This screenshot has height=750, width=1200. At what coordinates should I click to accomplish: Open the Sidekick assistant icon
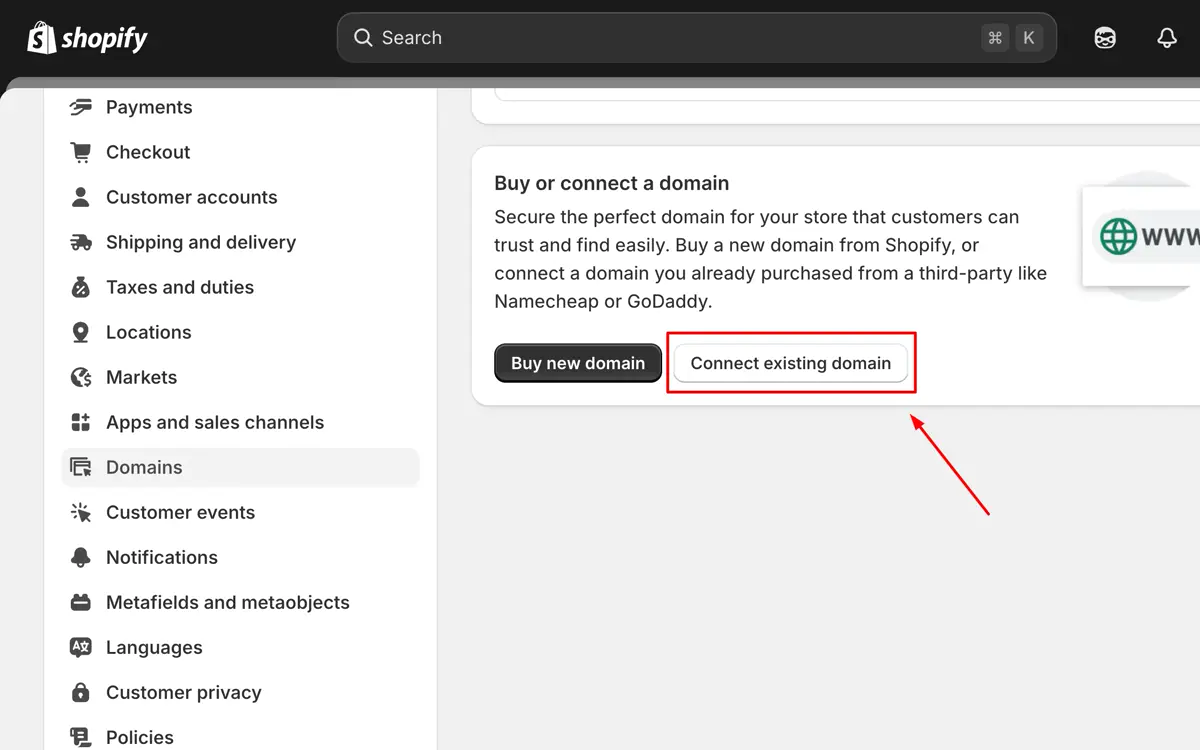click(x=1105, y=38)
